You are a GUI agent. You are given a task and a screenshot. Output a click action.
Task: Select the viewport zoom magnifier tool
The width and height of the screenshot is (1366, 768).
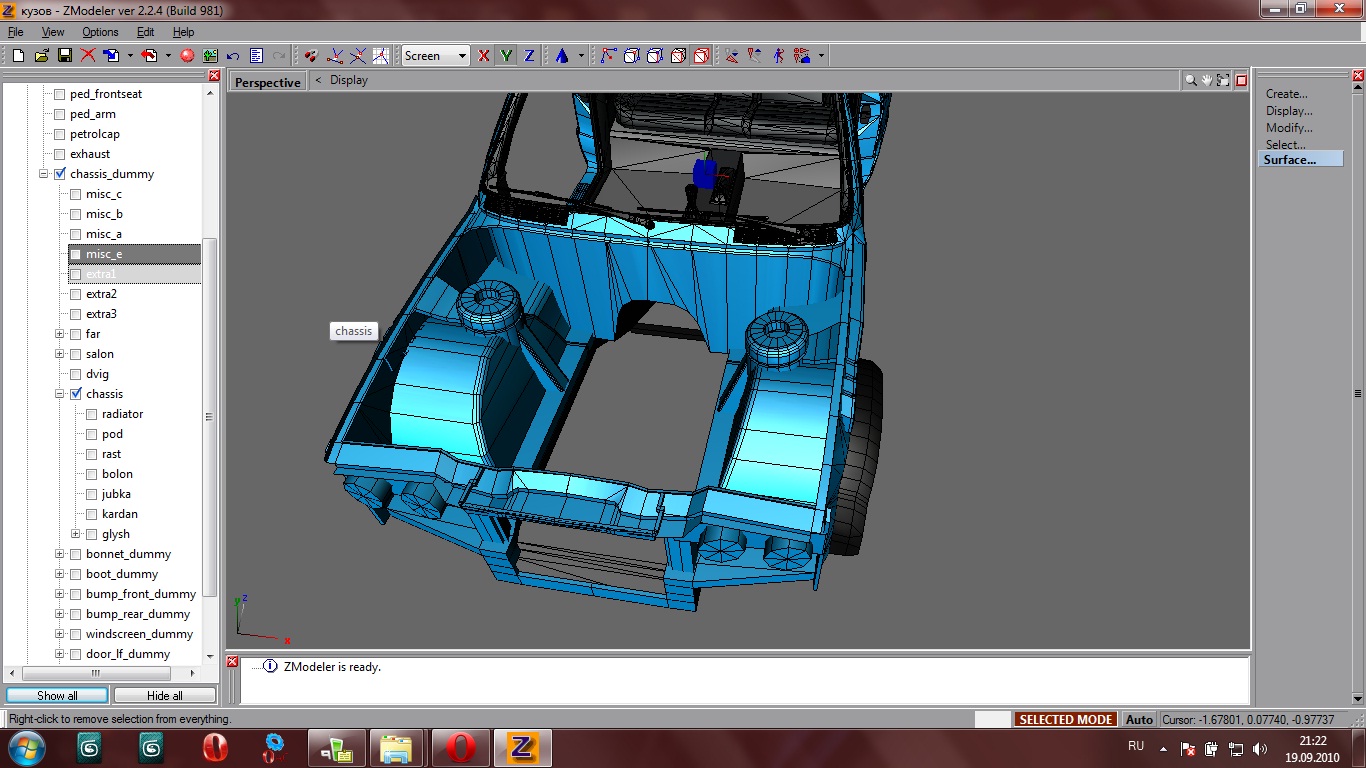pos(1190,80)
